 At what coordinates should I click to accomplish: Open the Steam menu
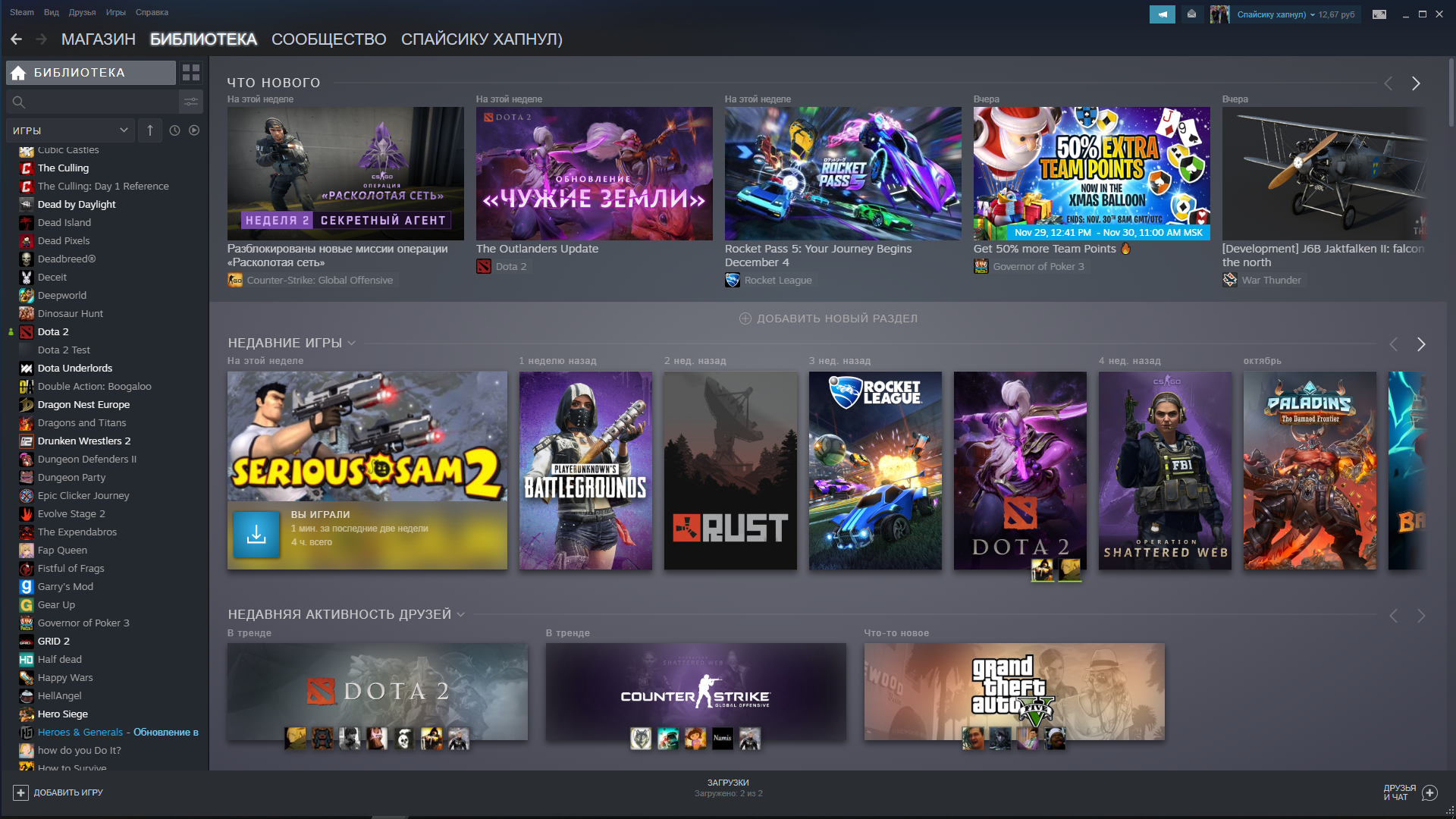click(x=22, y=12)
